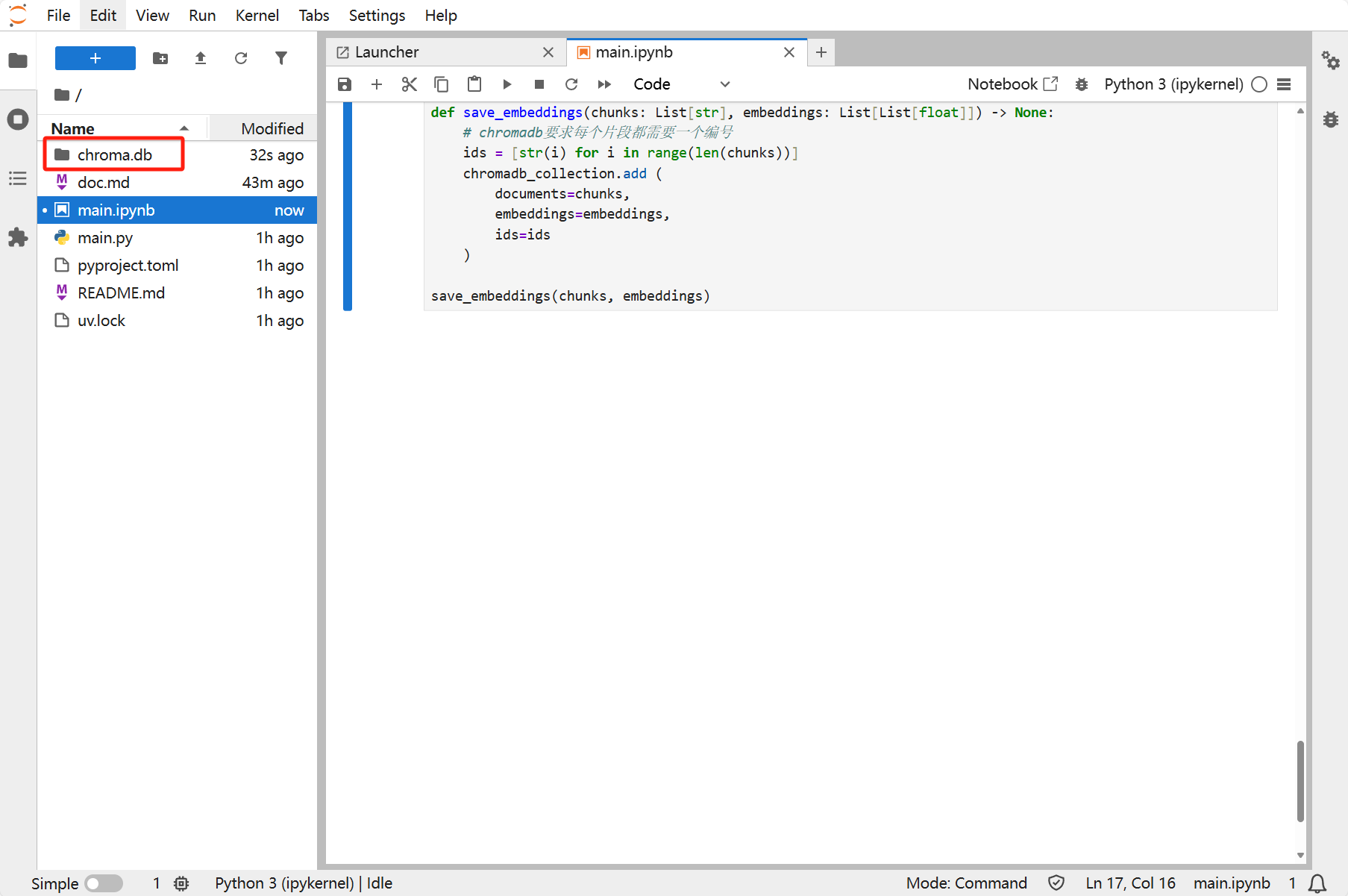1348x896 pixels.
Task: Toggle the Simple interface mode switch
Action: click(x=104, y=883)
